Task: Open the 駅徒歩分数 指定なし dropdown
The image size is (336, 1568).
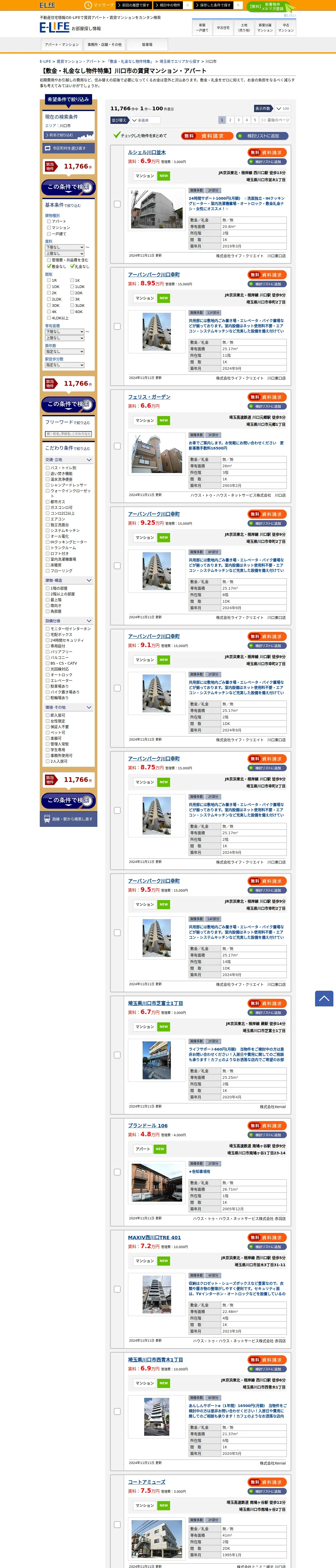Action: [x=65, y=365]
